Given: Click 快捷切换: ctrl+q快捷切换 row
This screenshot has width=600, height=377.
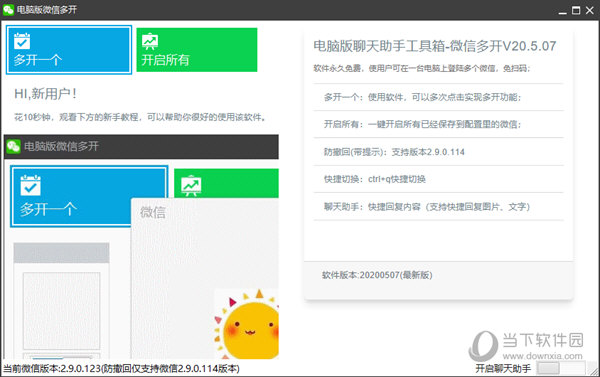Looking at the screenshot, I should (438, 179).
